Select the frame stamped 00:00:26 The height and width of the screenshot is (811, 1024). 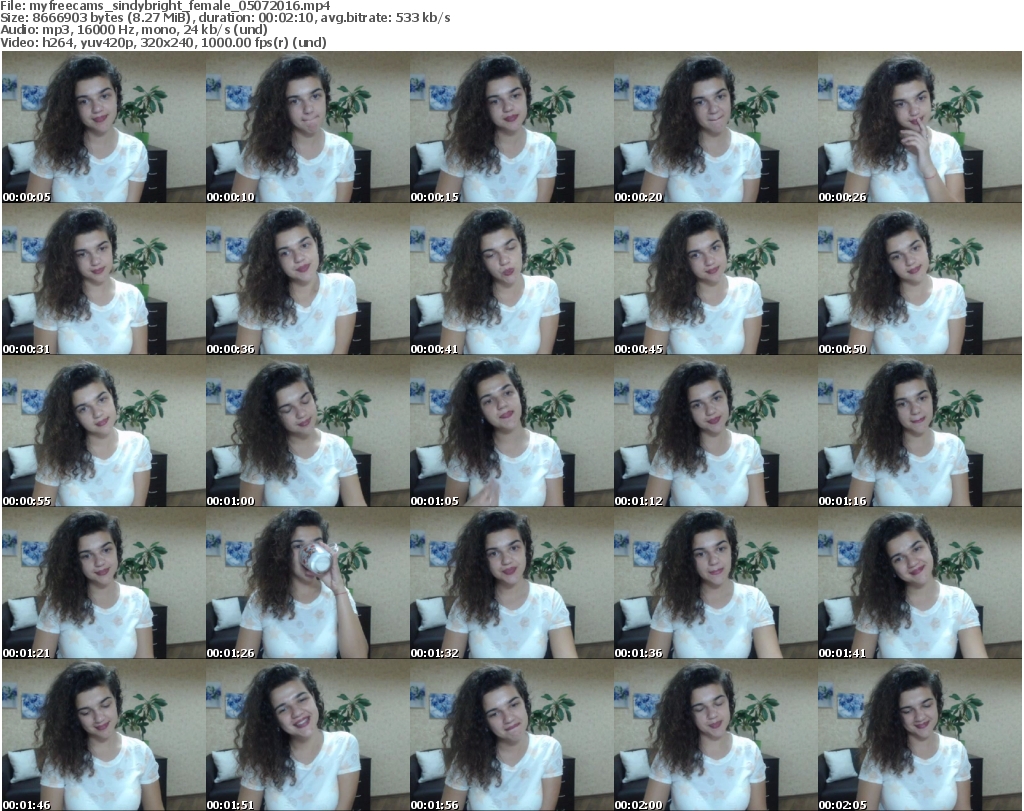coord(920,127)
